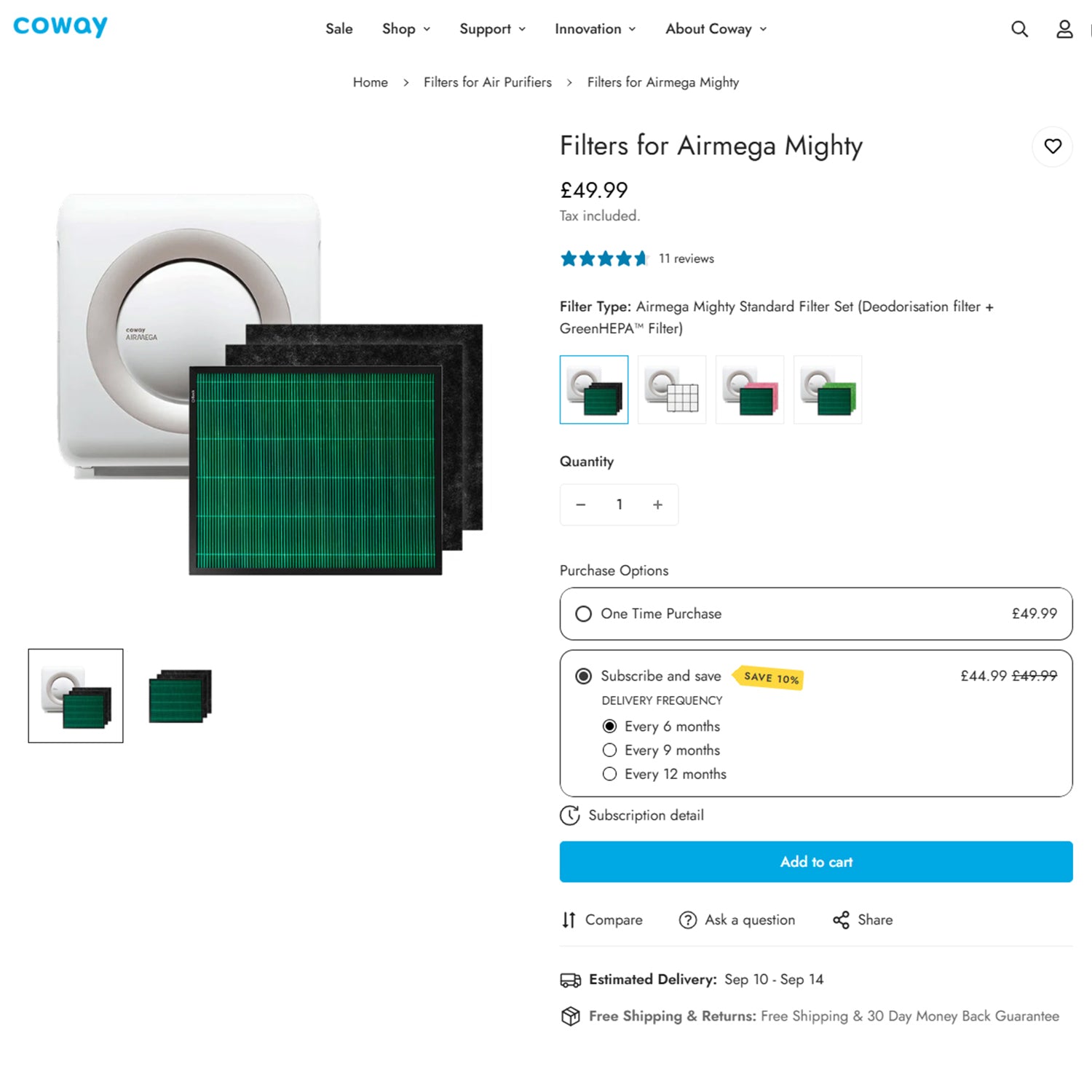Expand the About Coway dropdown menu
This screenshot has width=1092, height=1092.
click(x=716, y=29)
